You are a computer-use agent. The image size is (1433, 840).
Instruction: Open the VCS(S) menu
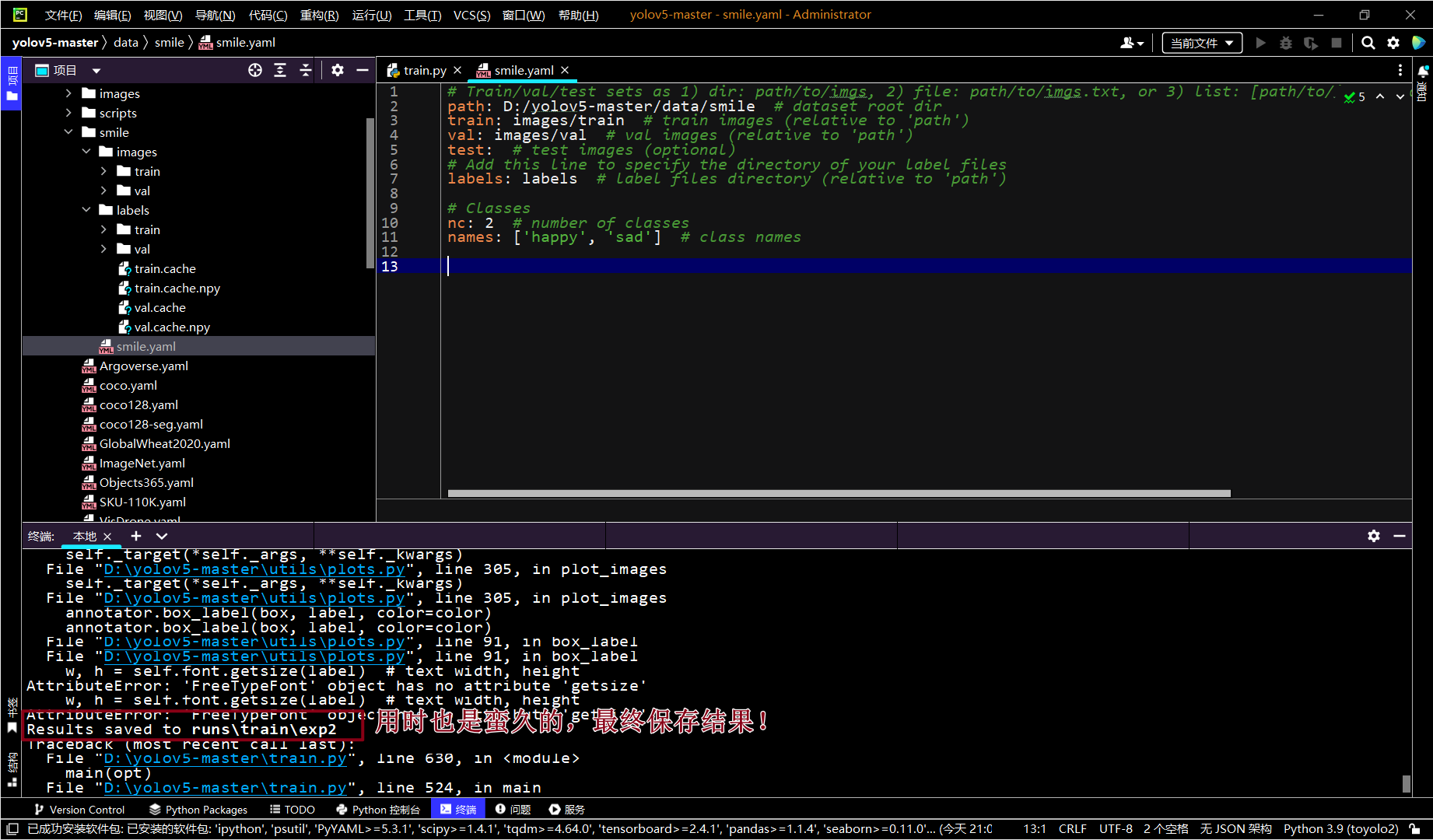pos(471,15)
